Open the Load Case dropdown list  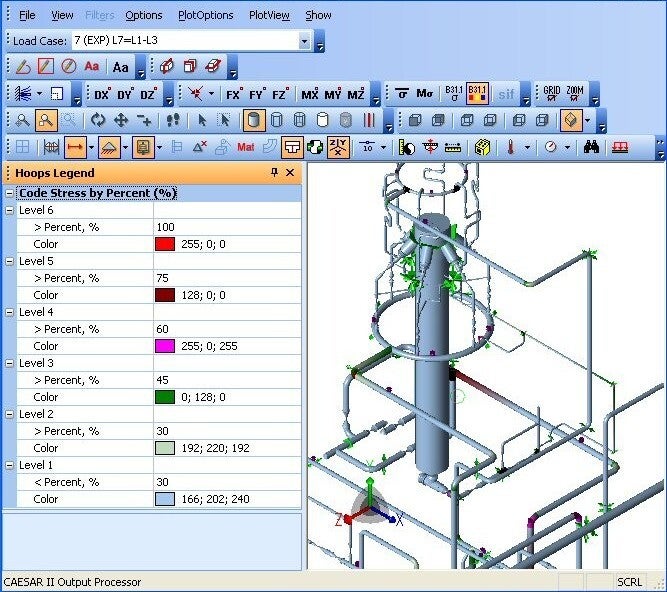click(x=305, y=41)
